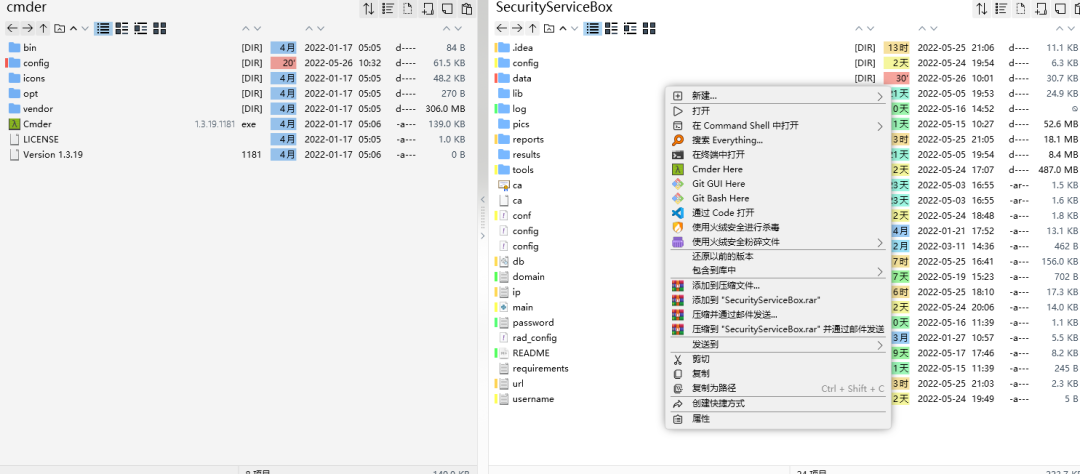Expand the 在 Command Shell 中打开 submenu arrow
Viewport: 1080px width, 474px height.
880,126
